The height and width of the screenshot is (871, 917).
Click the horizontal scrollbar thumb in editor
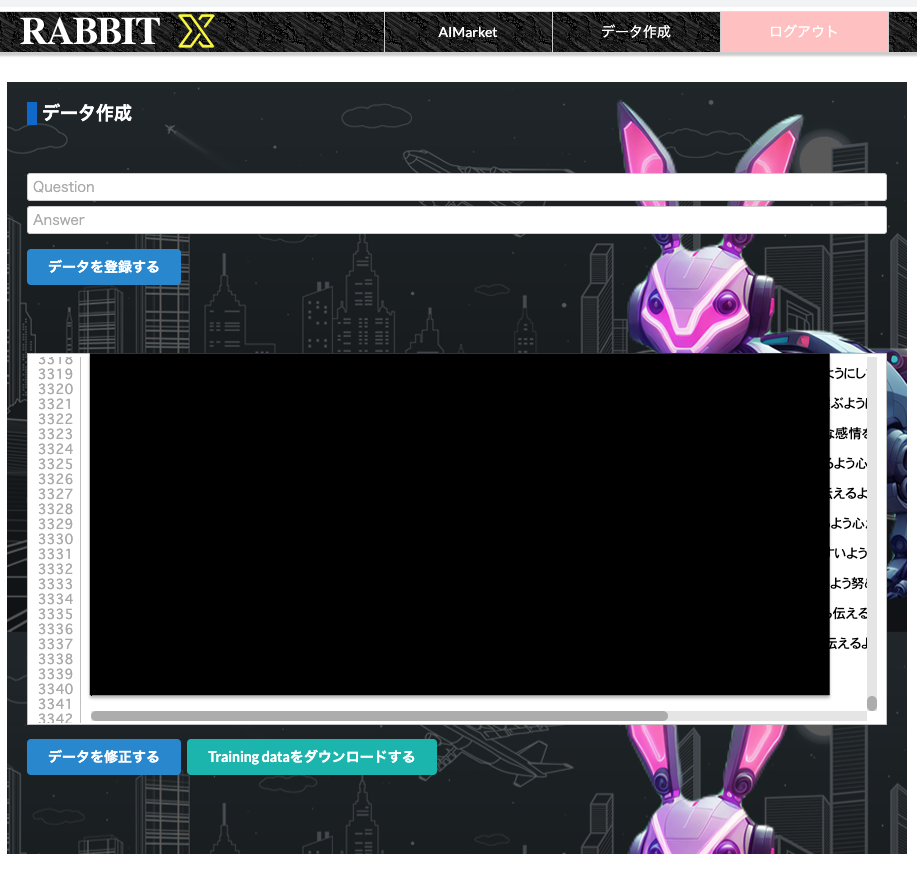(x=379, y=716)
